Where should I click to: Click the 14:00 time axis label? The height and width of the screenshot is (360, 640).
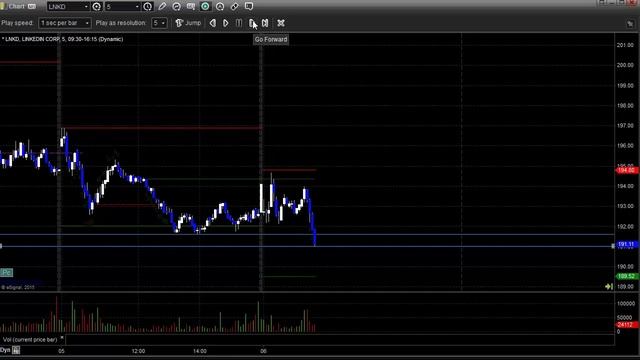[x=200, y=351]
